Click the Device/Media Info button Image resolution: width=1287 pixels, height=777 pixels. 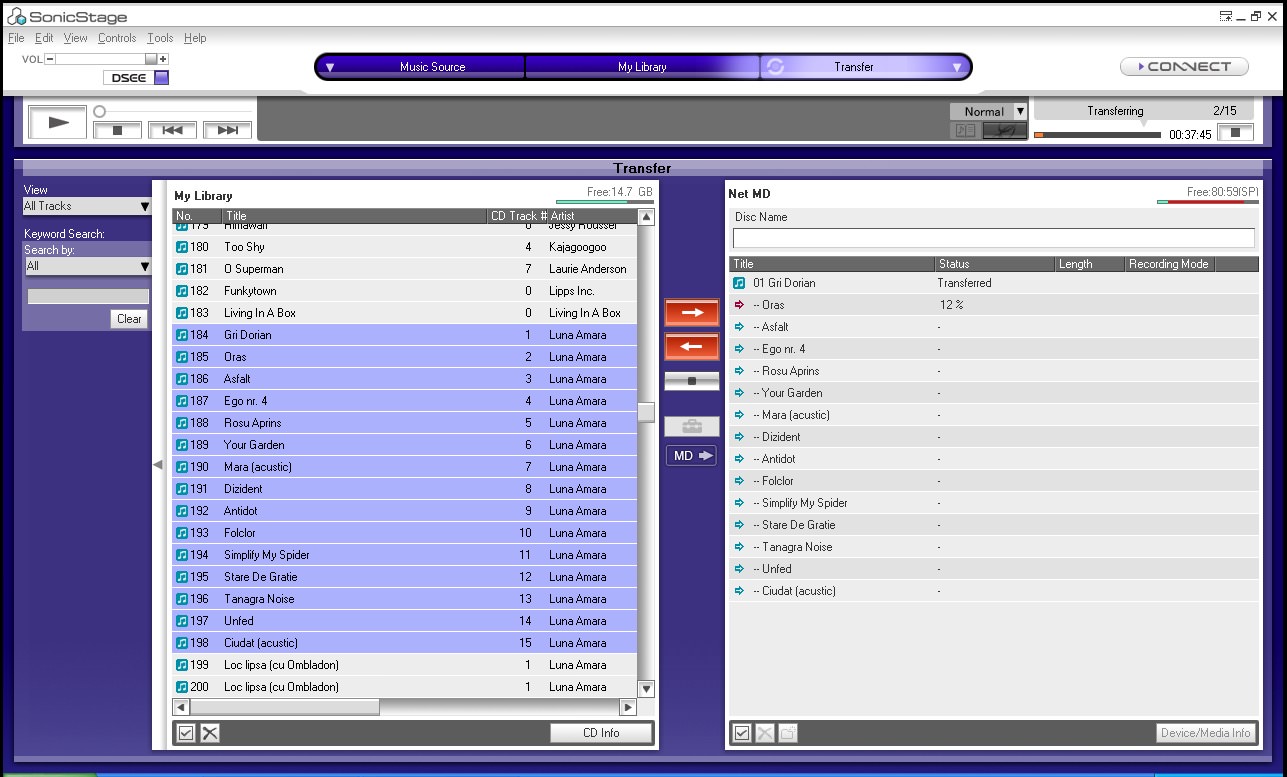coord(1206,733)
